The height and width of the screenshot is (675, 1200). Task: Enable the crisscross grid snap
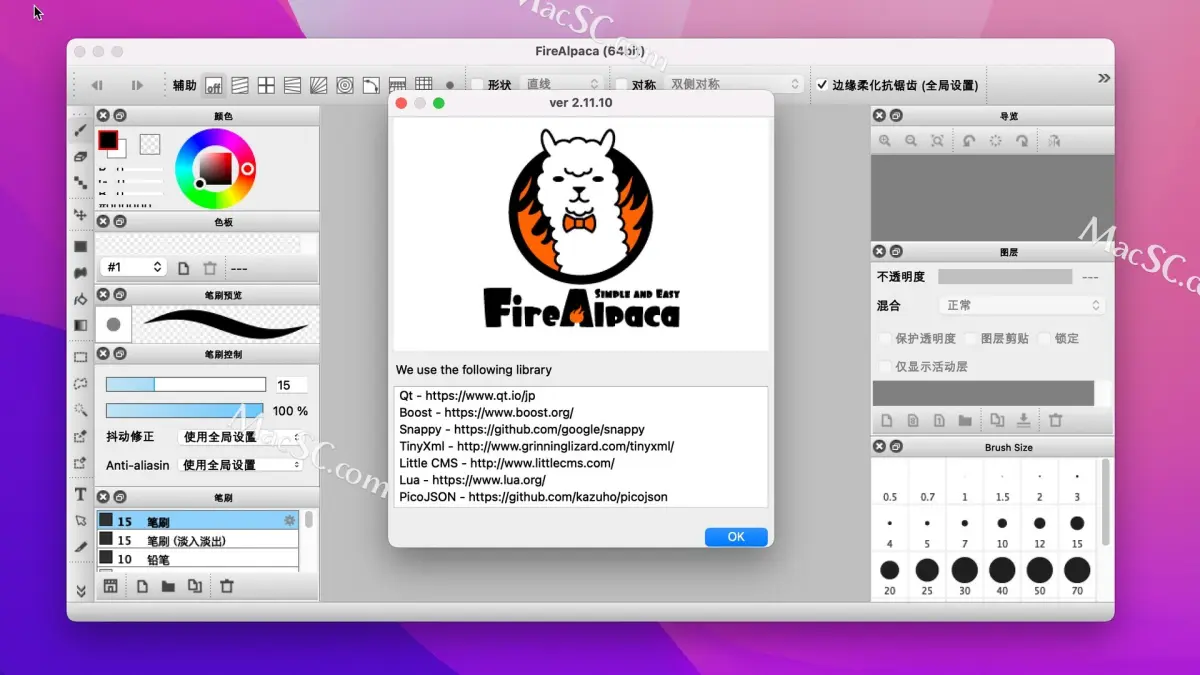[x=266, y=85]
